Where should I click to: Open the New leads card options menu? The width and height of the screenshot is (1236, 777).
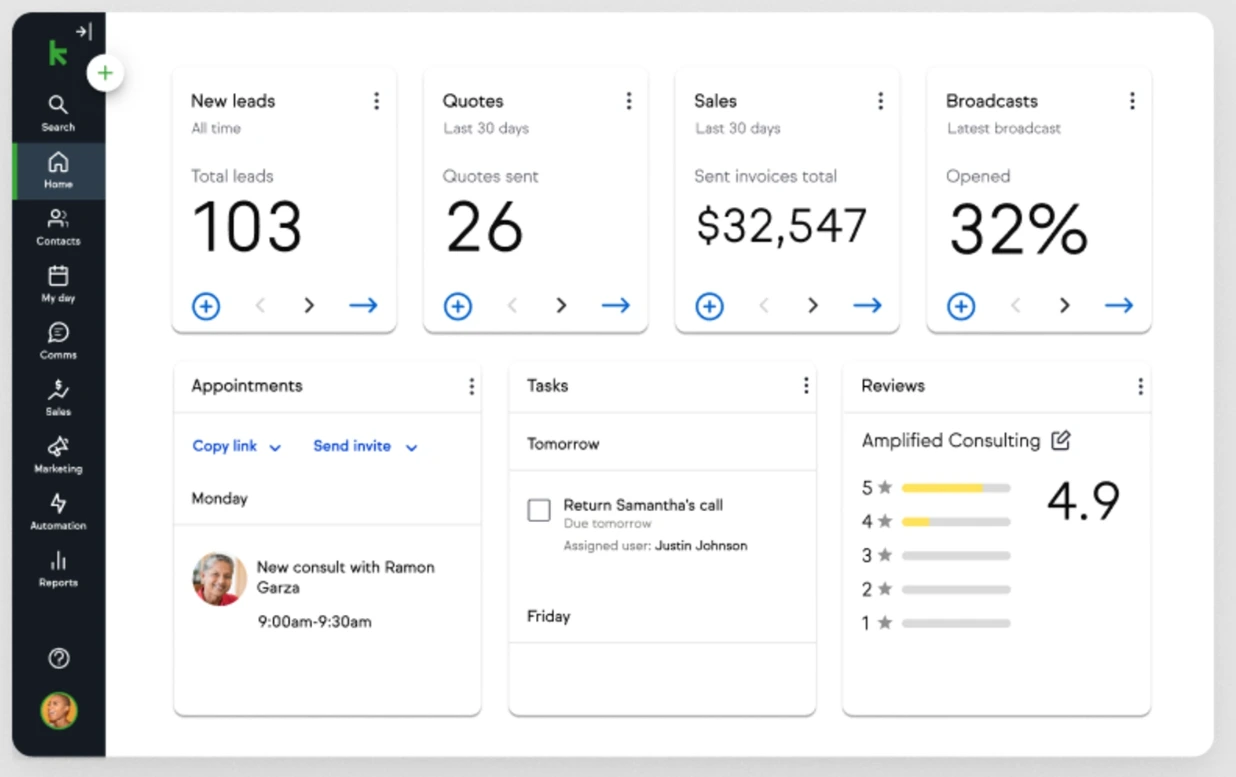376,101
